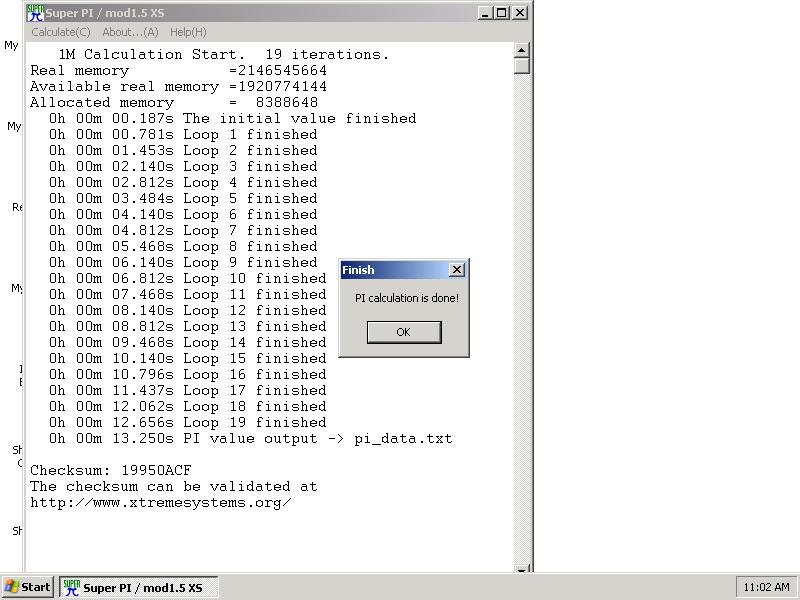
Task: Click 'The checksum can be validated at' line
Action: [x=173, y=487]
